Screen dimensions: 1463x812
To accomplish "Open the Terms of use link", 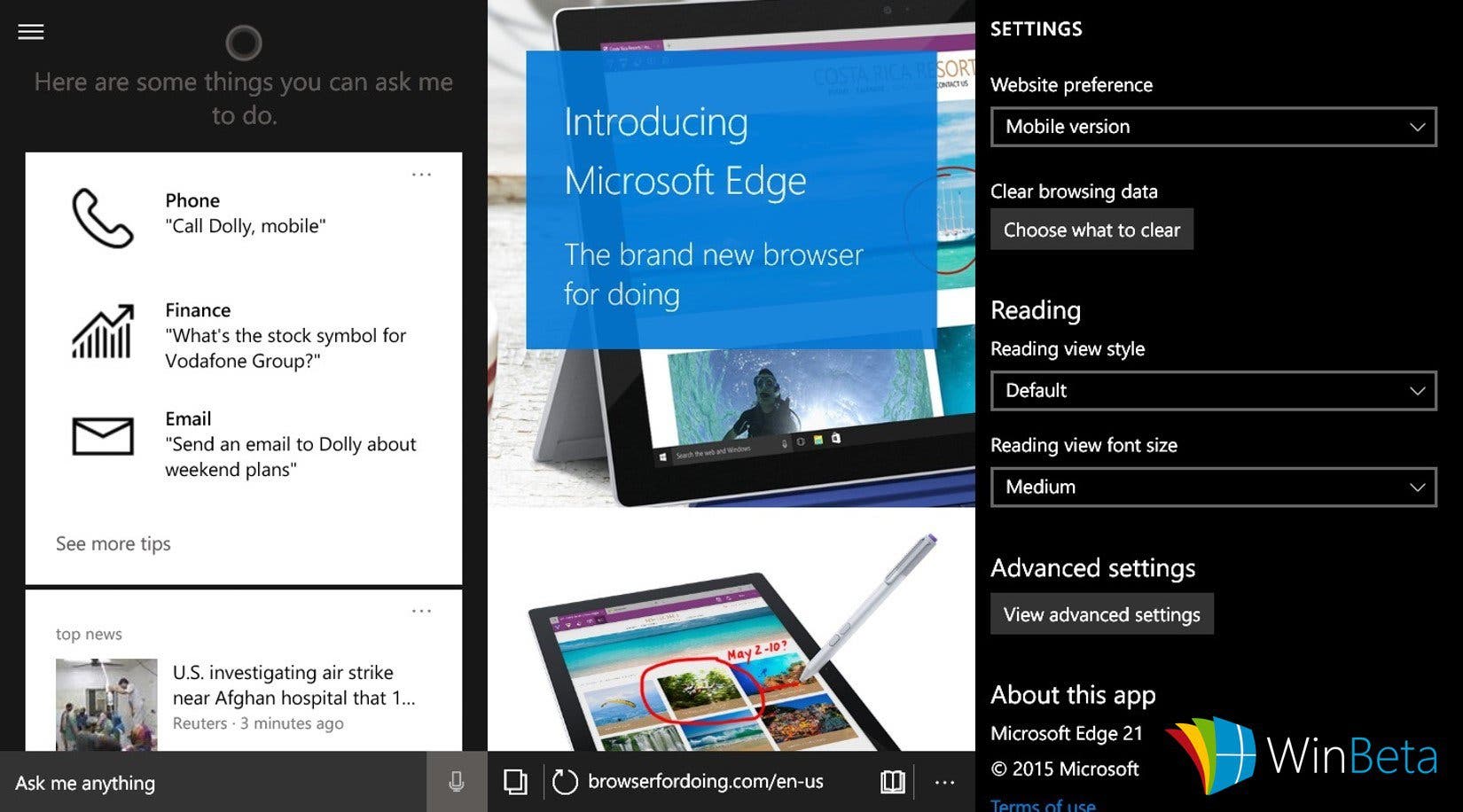I will (1043, 805).
